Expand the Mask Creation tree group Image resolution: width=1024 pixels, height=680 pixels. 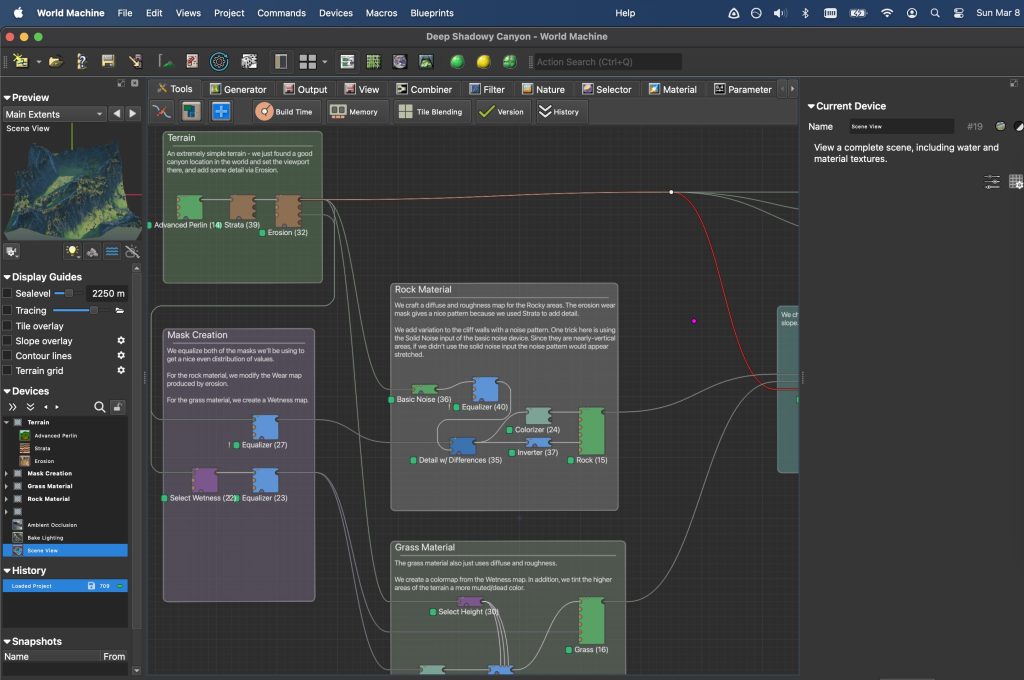pyautogui.click(x=7, y=474)
